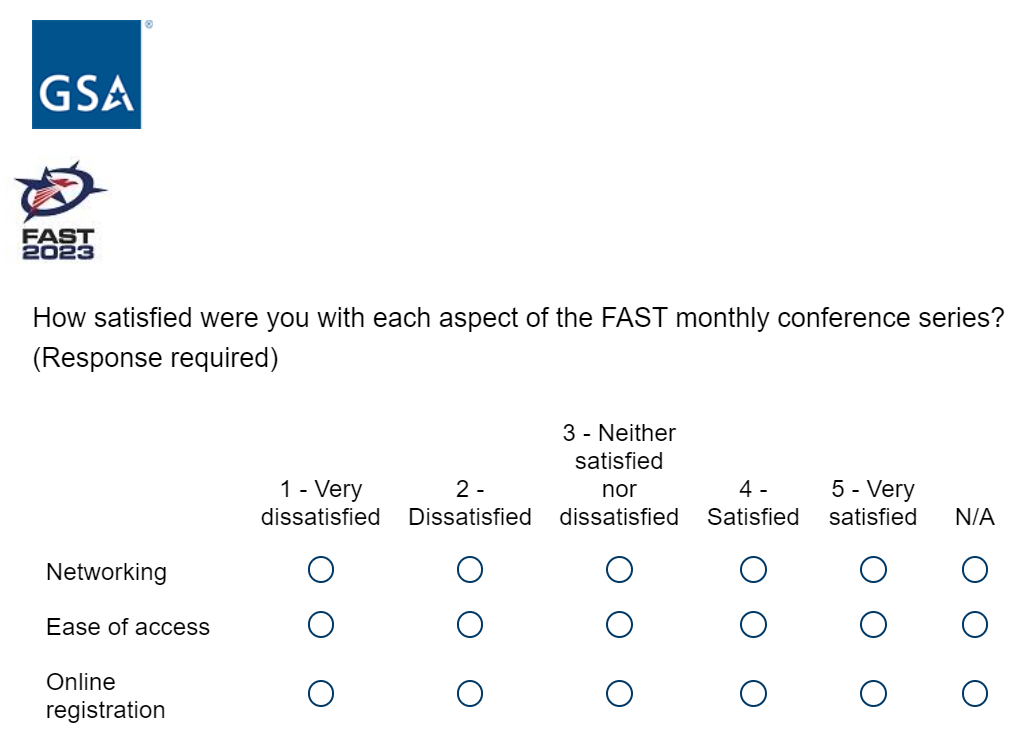The height and width of the screenshot is (729, 1036).
Task: Rate Networking as 2 - Dissatisfied
Action: (x=470, y=570)
